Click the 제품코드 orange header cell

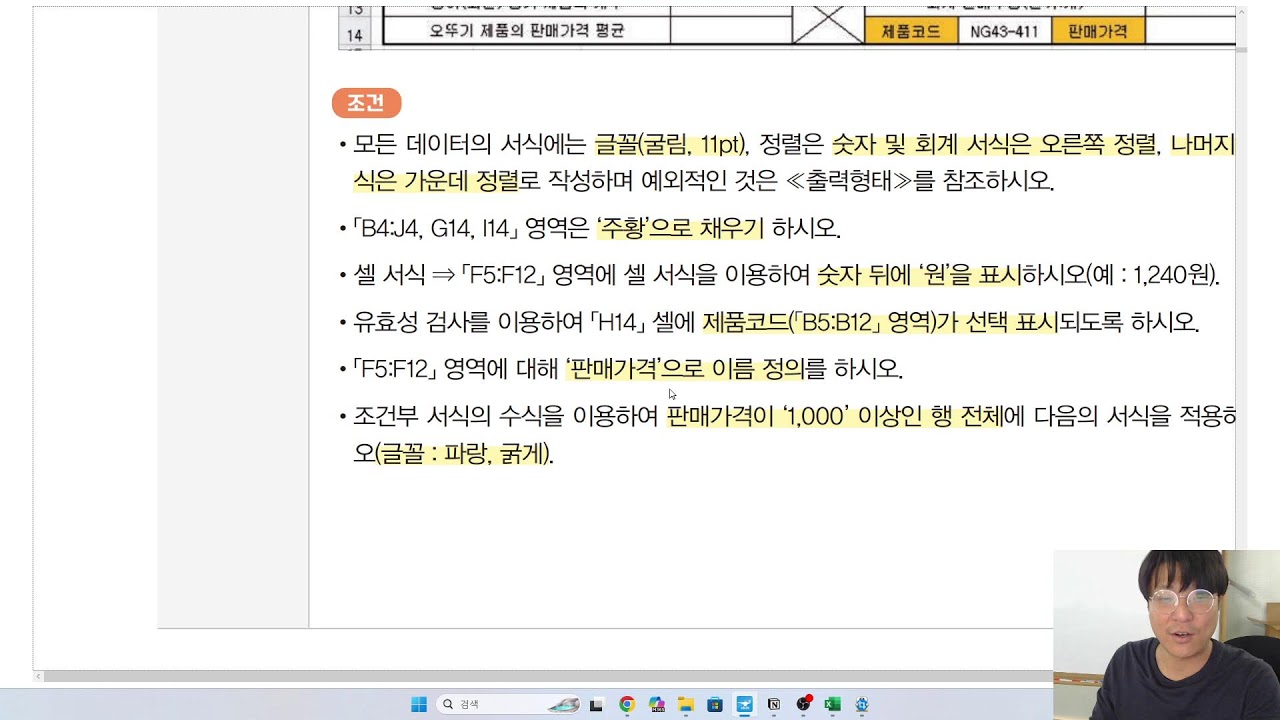[911, 31]
